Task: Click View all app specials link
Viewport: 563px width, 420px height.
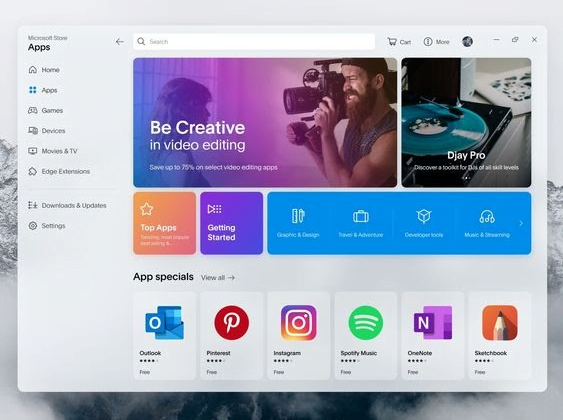Action: [x=218, y=277]
